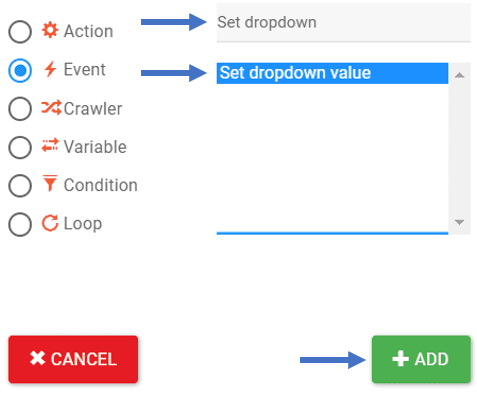This screenshot has height=397, width=477.
Task: Click the plus icon on the Add button
Action: tap(400, 359)
